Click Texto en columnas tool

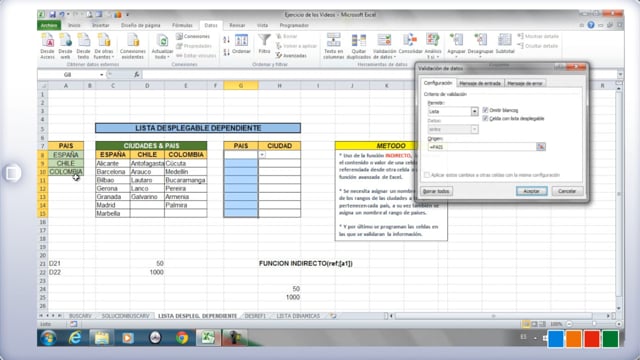tap(333, 47)
